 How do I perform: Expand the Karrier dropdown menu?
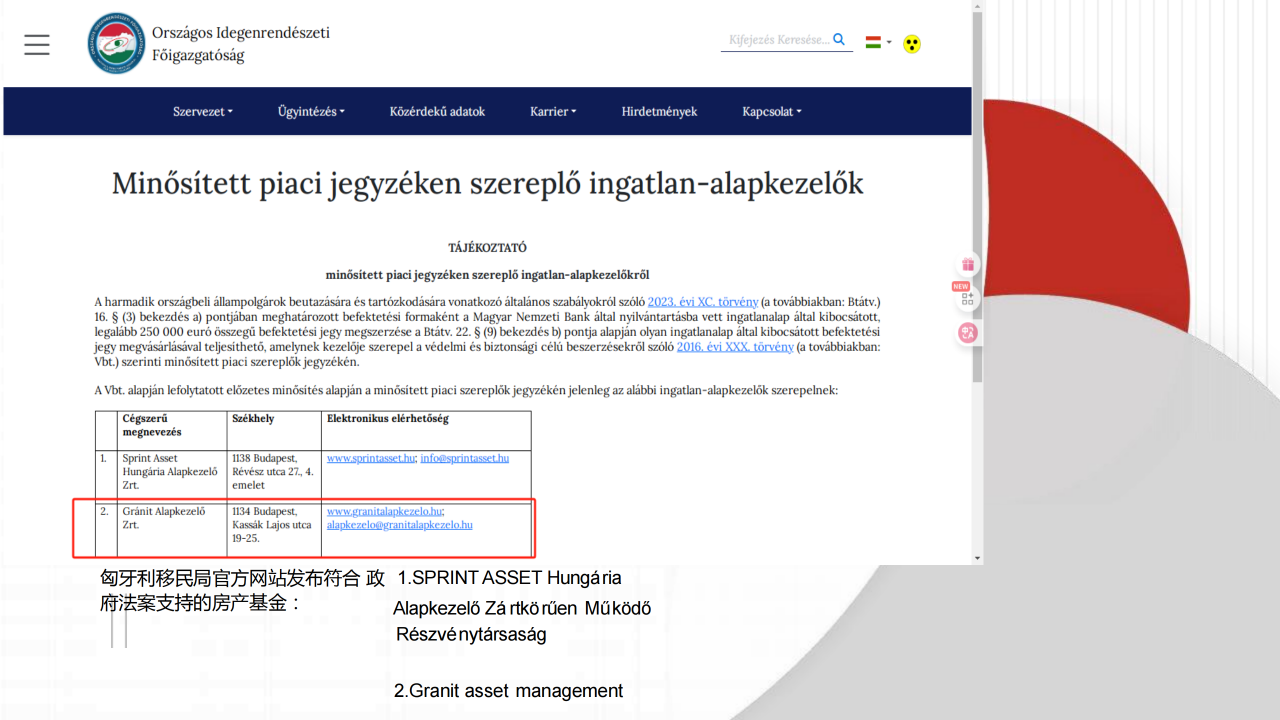point(553,112)
